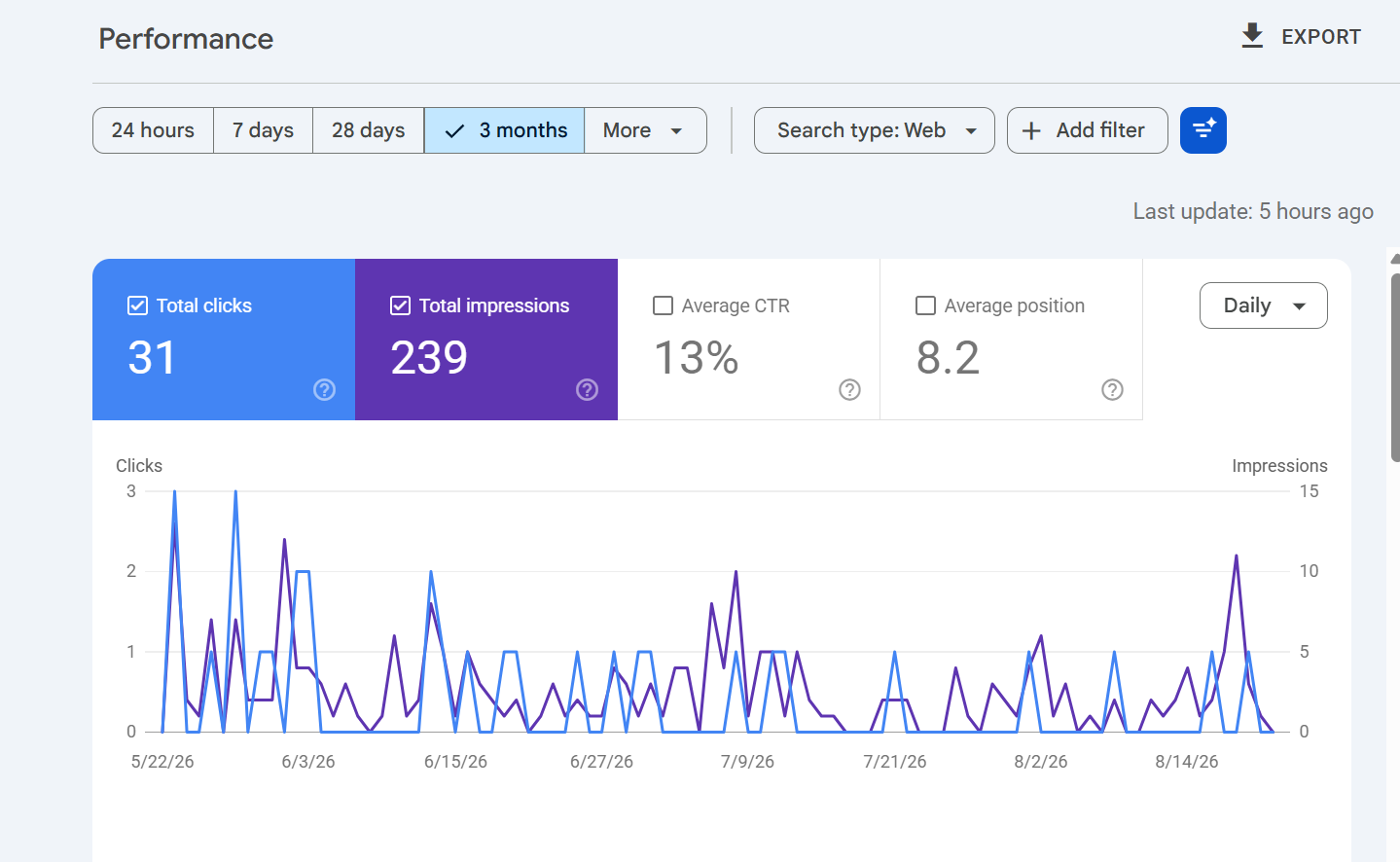The height and width of the screenshot is (862, 1400).
Task: Click the Performance page heading
Action: 186,39
